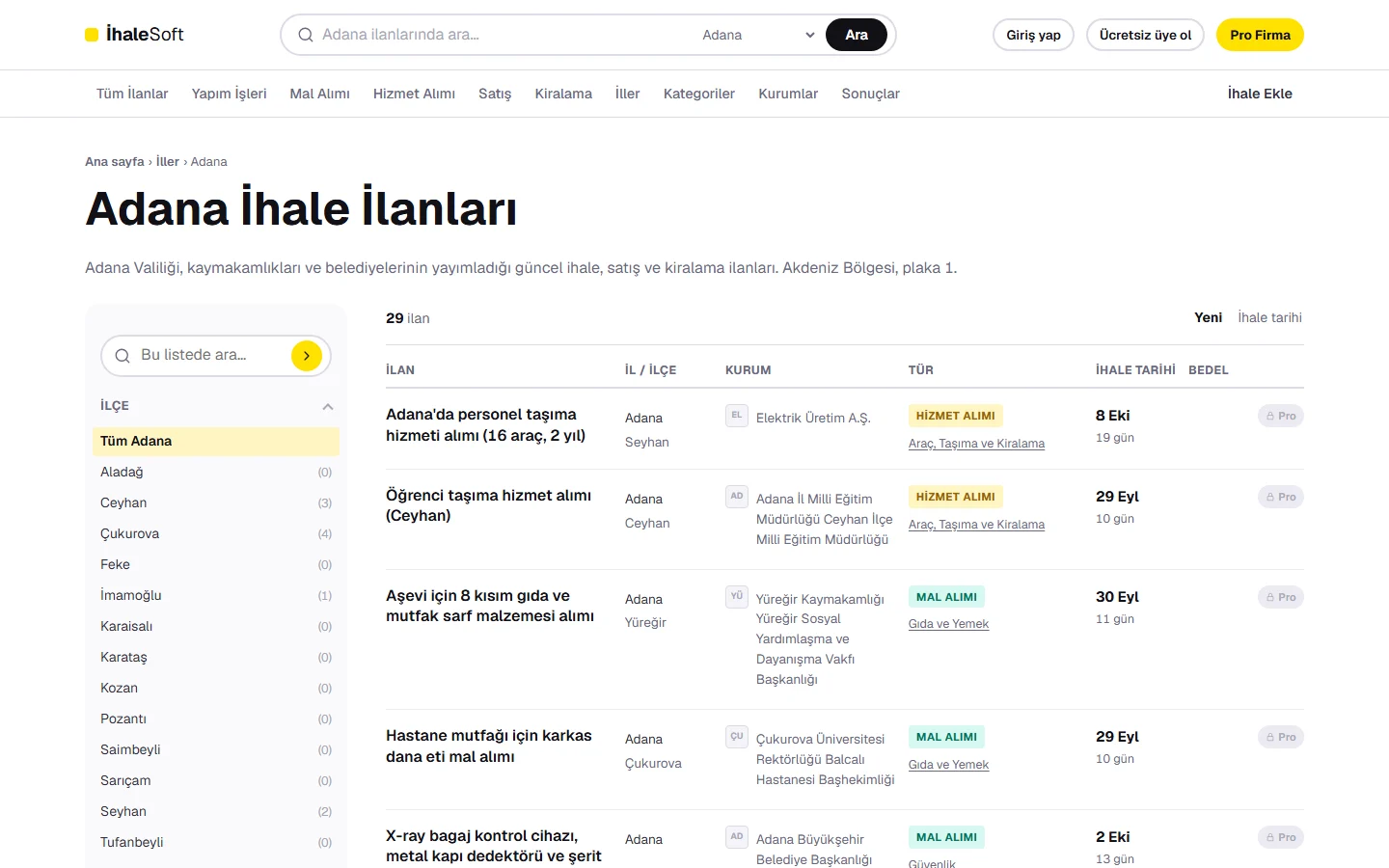Image resolution: width=1389 pixels, height=868 pixels.
Task: Open the Kurumlar menu item
Action: 788,94
